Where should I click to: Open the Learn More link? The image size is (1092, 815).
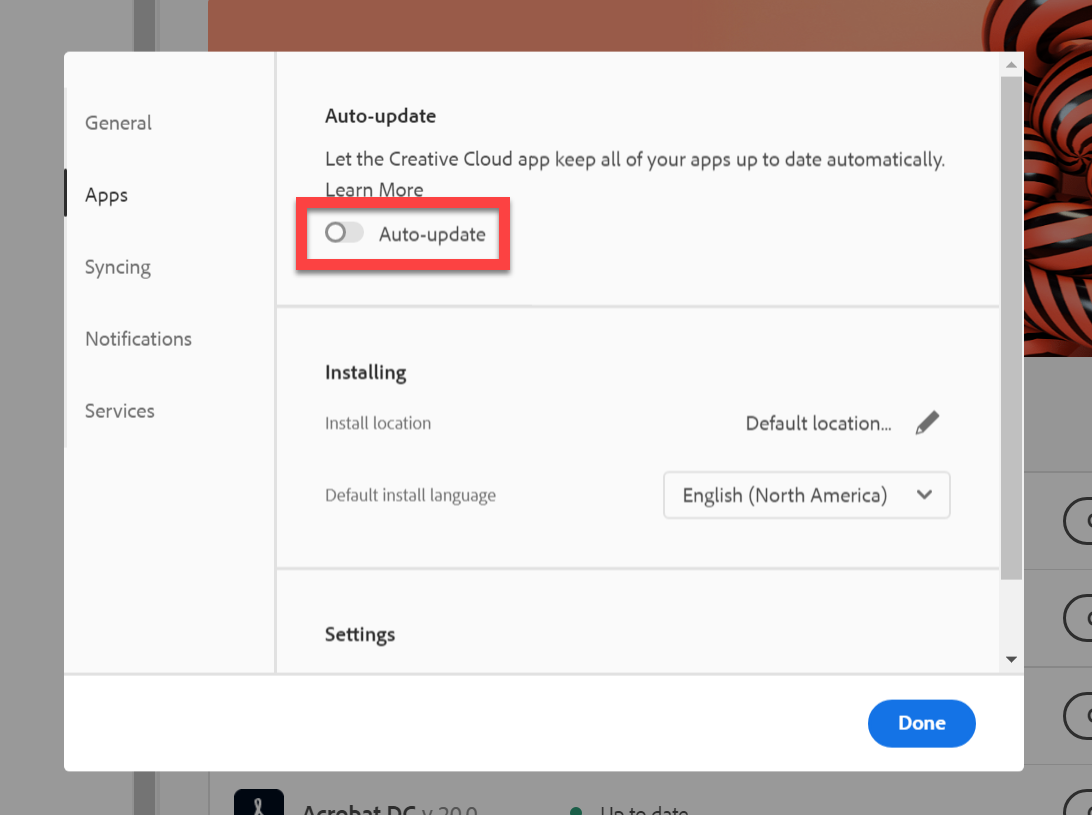pos(374,189)
